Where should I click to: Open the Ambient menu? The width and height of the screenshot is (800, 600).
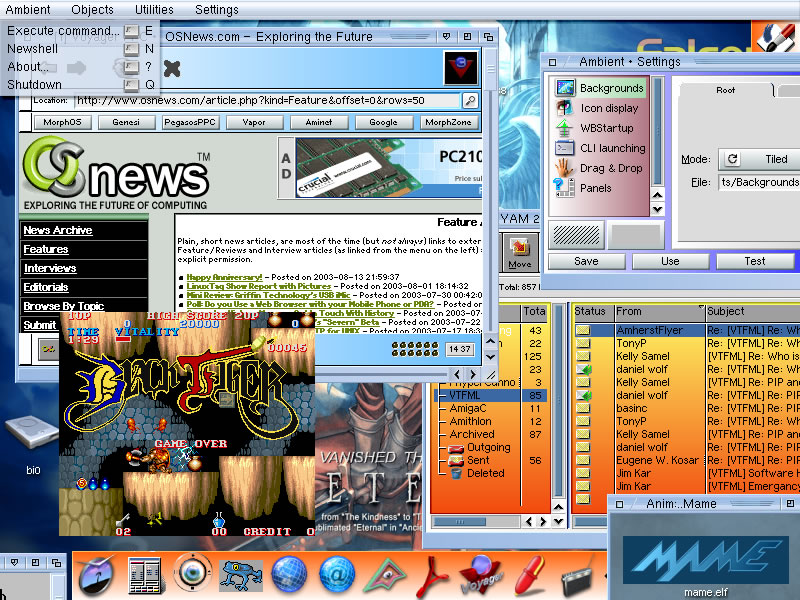pyautogui.click(x=28, y=10)
